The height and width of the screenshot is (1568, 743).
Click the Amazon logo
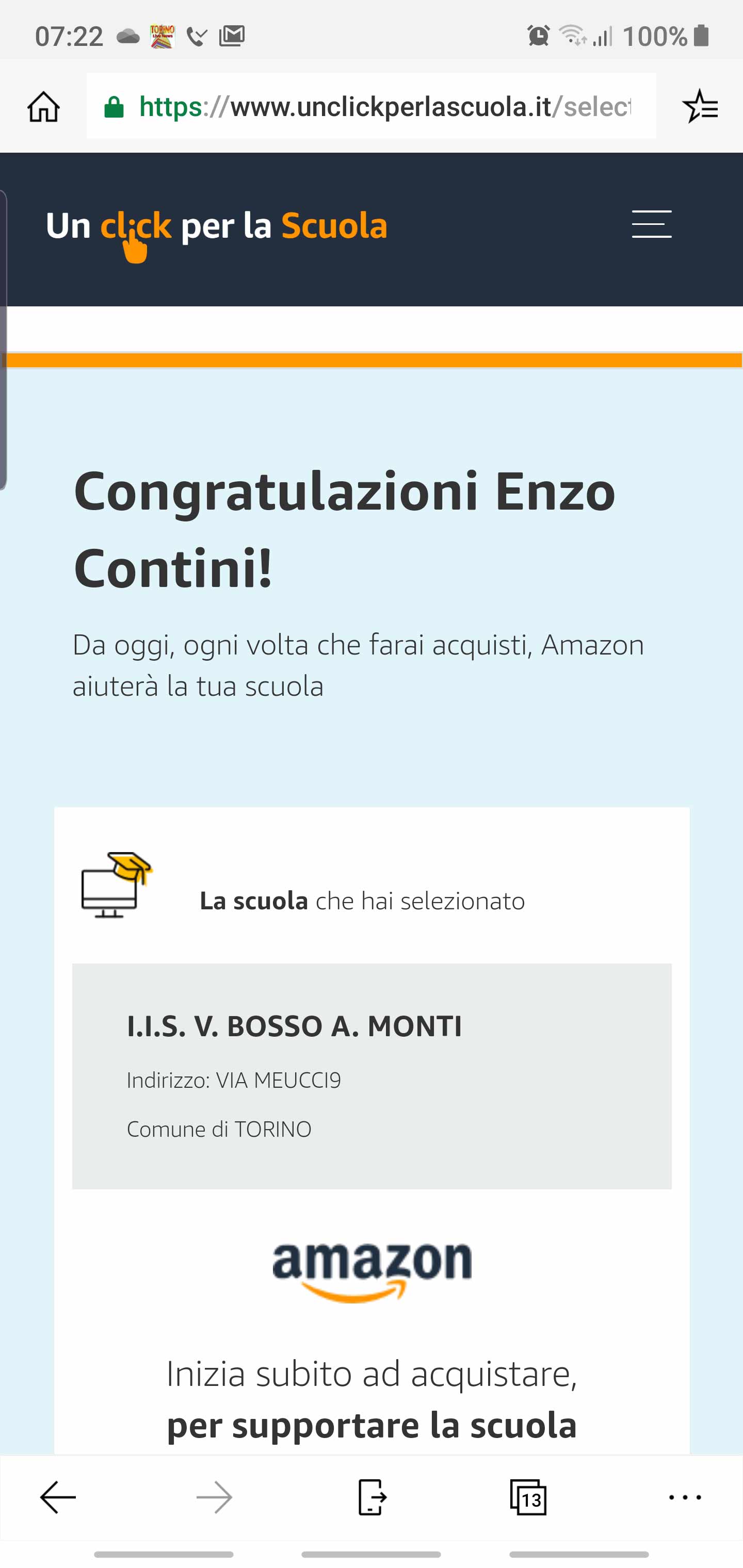click(372, 1271)
